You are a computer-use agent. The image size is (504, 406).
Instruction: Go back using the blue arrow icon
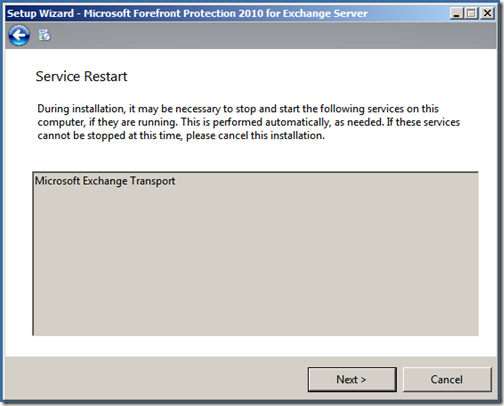pos(19,35)
